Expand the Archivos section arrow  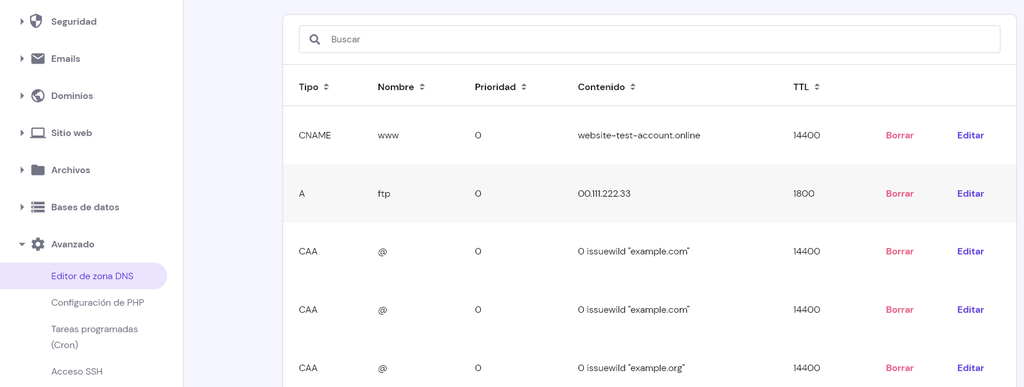[22, 170]
